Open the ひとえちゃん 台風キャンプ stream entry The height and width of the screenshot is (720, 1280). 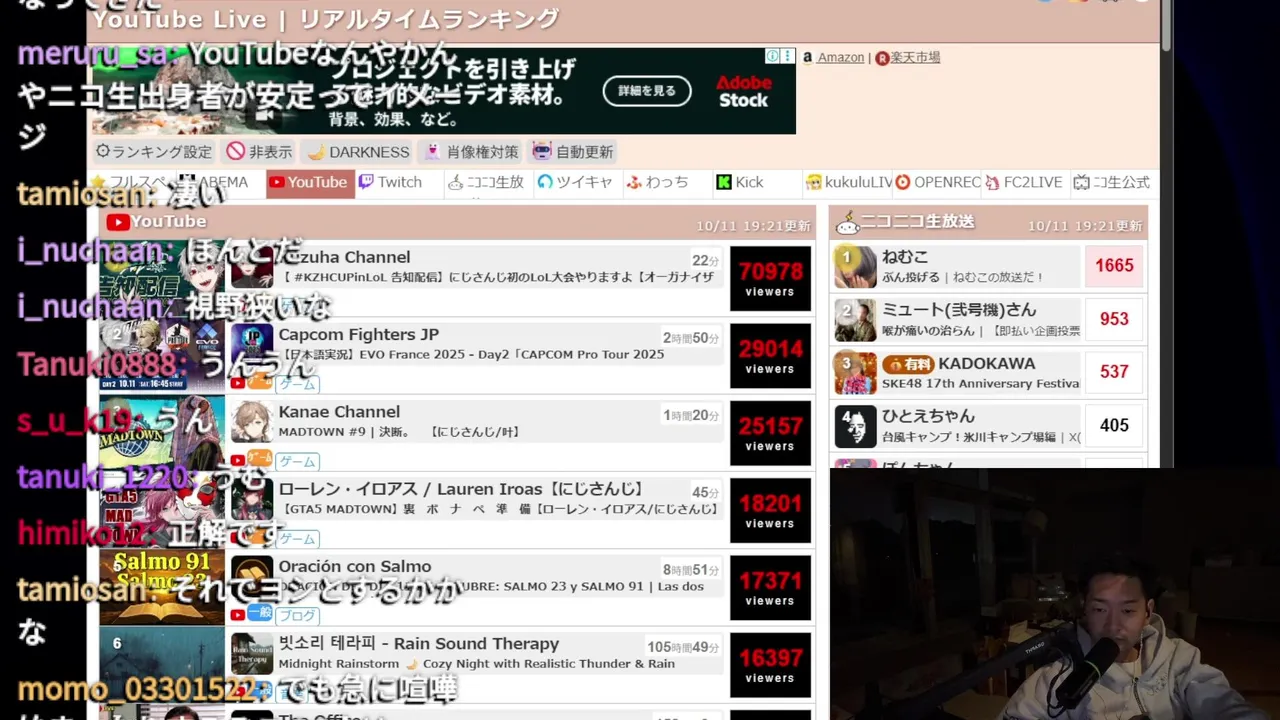[x=980, y=426]
